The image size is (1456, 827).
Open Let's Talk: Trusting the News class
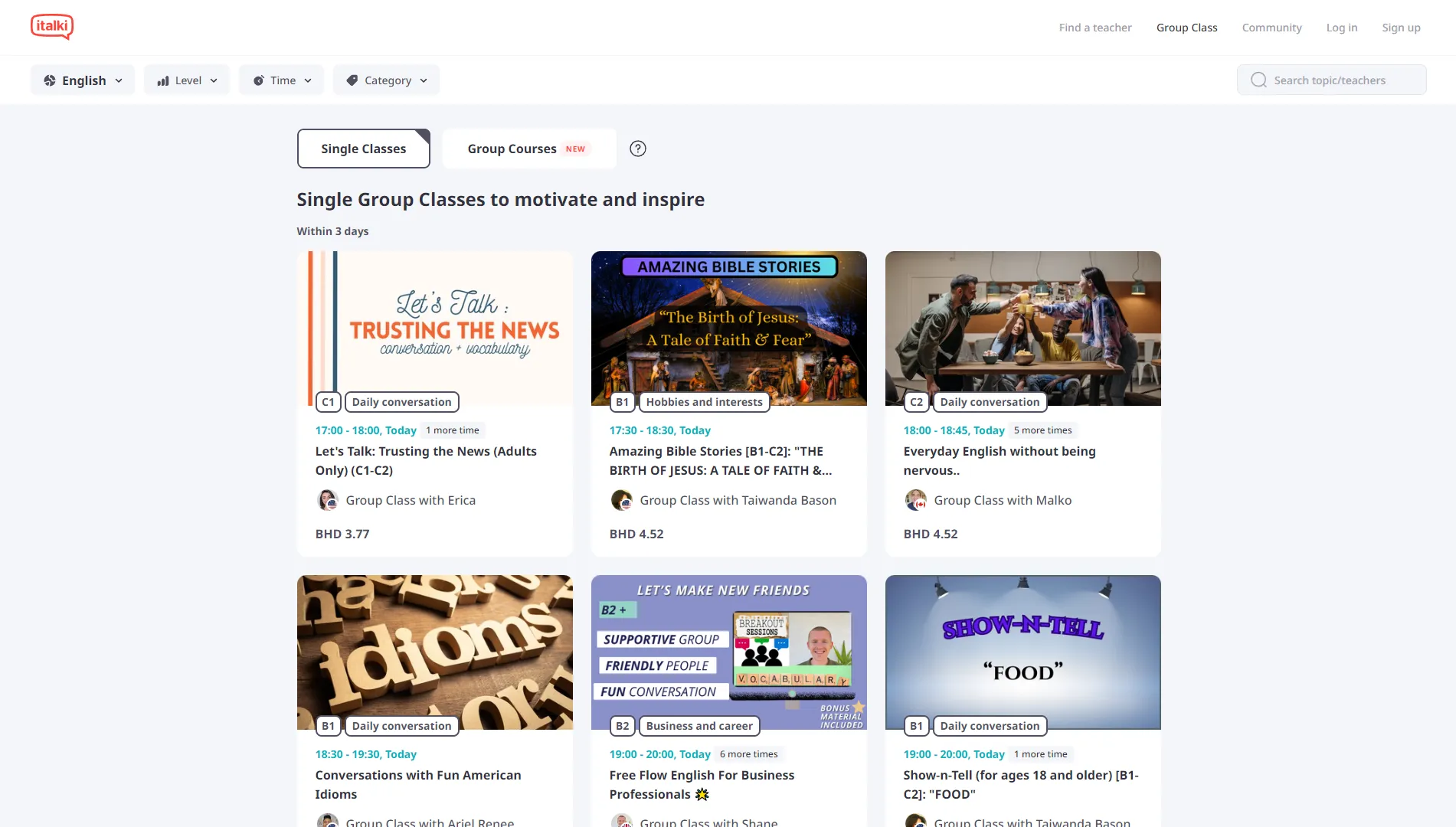click(x=426, y=461)
